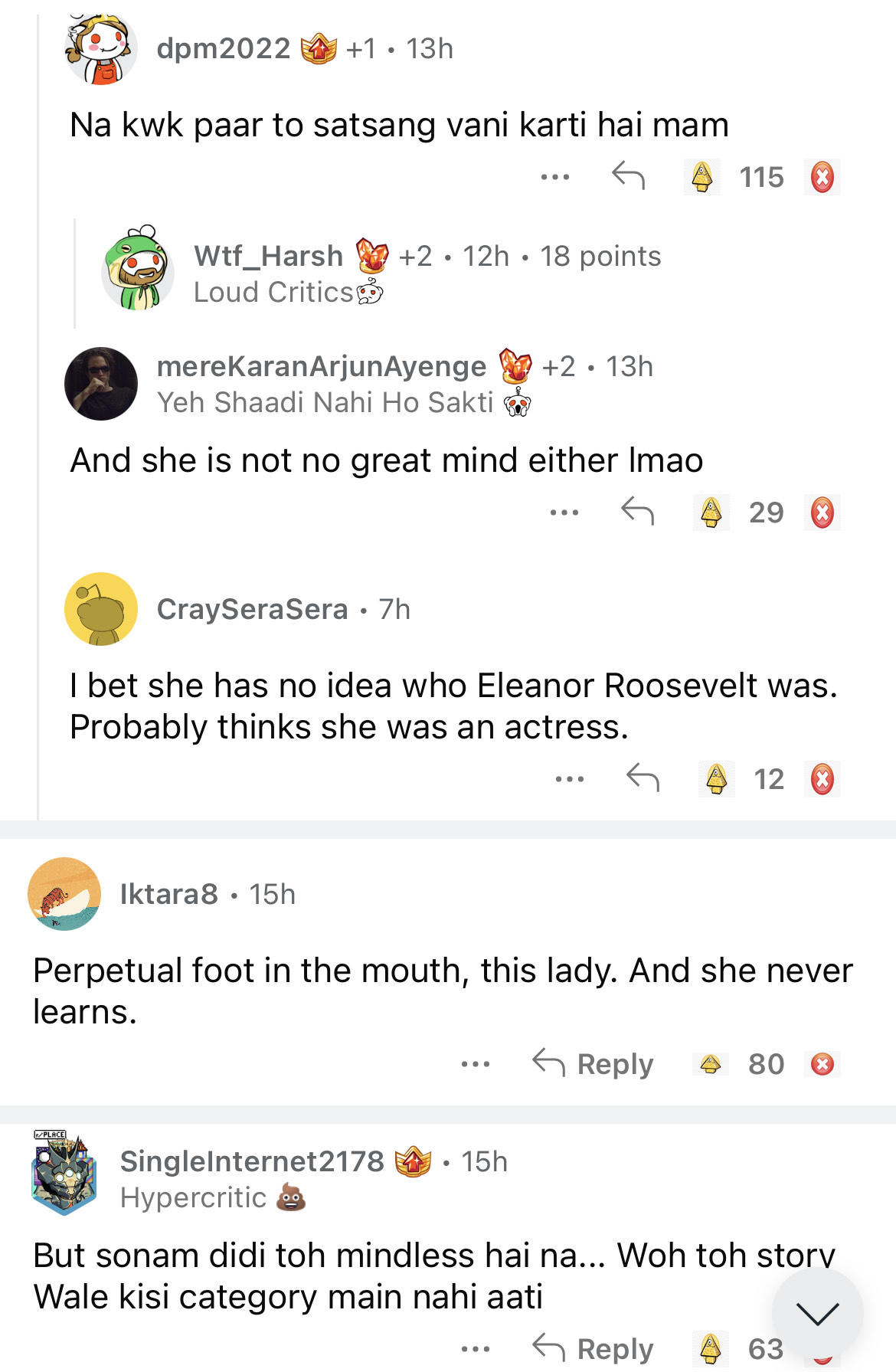Downvote Iktara8's comment

pos(822,1064)
